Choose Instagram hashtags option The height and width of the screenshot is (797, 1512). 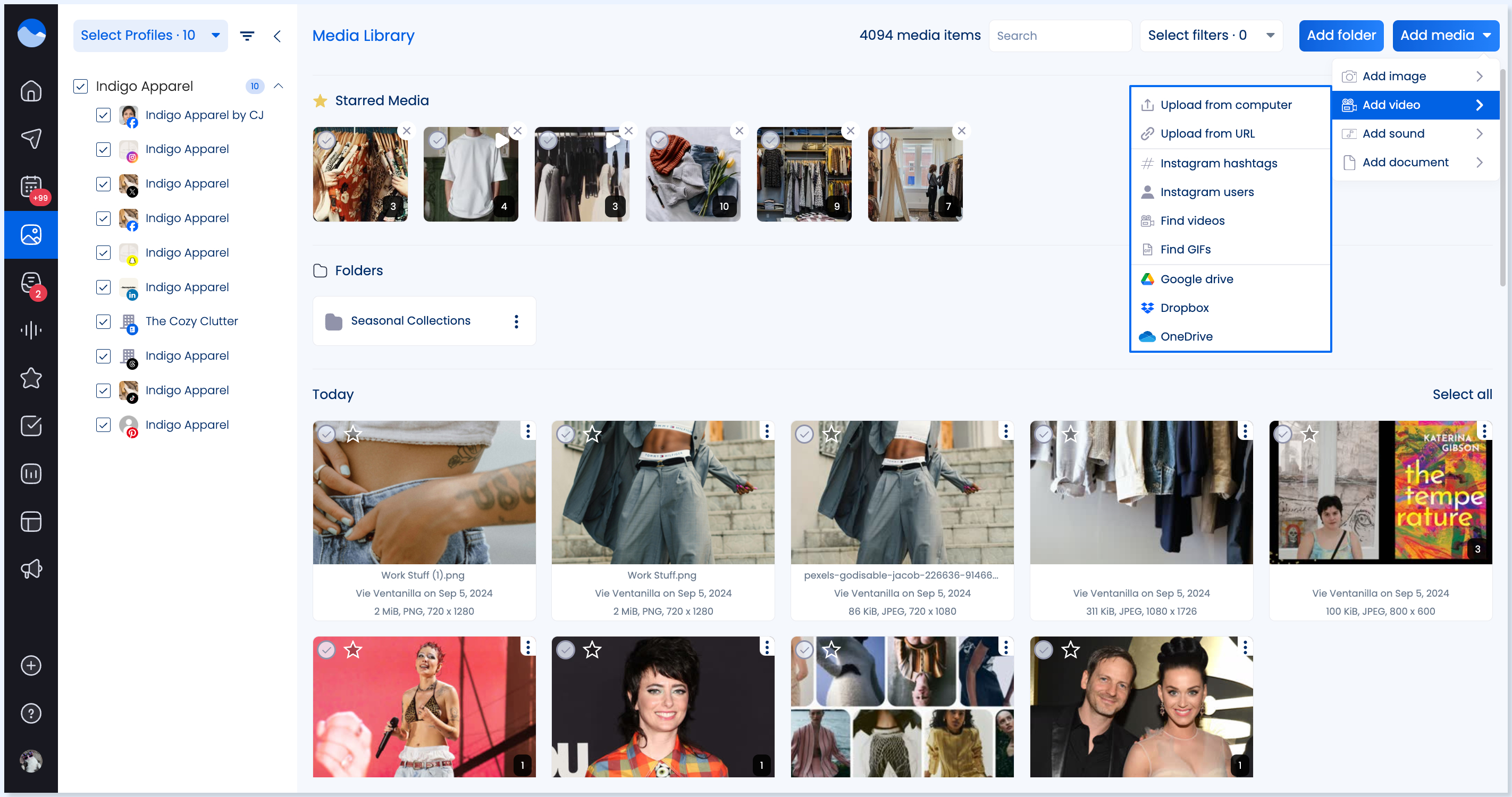click(x=1230, y=164)
